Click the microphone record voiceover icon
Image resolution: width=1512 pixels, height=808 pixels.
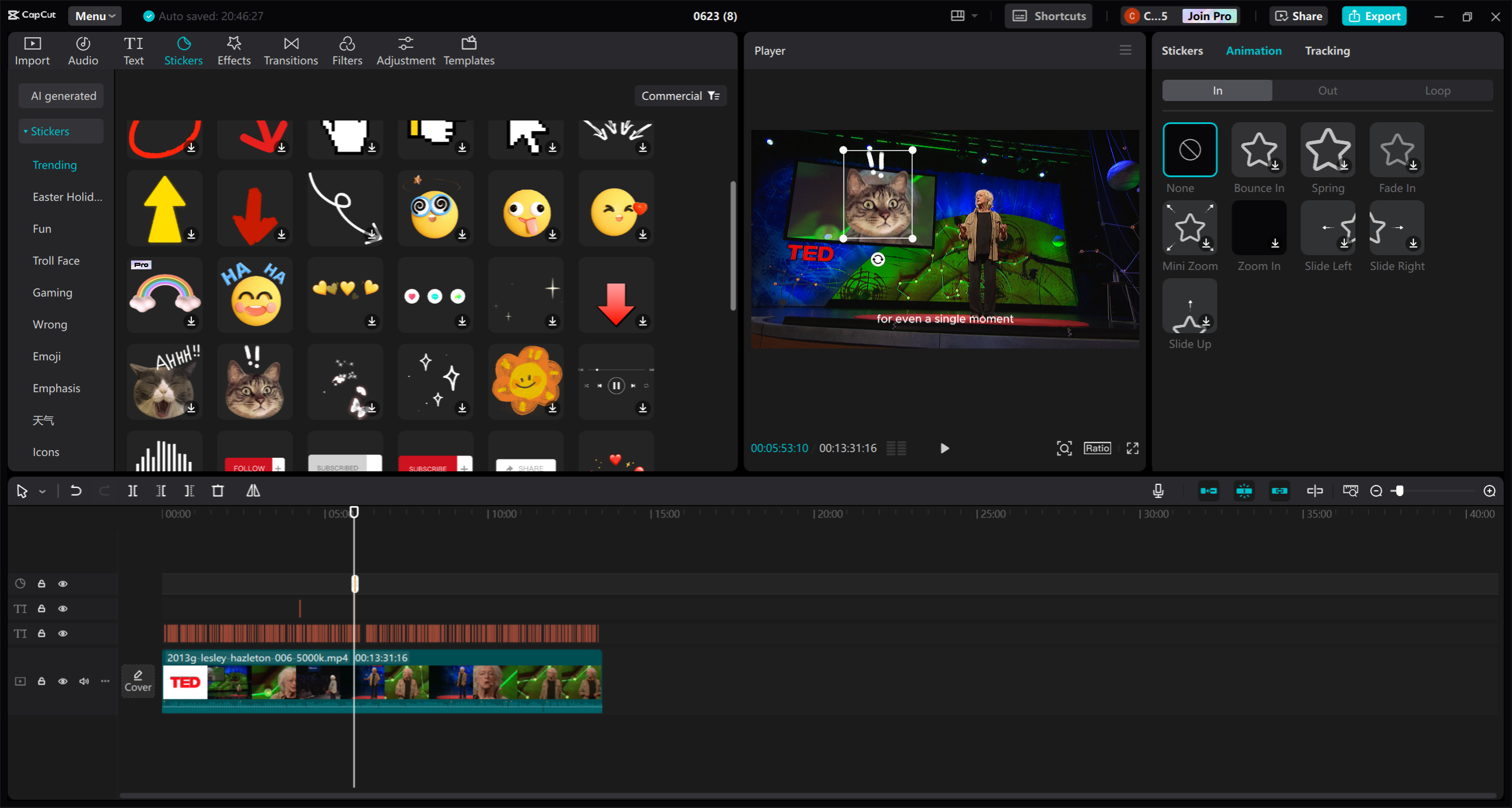coord(1158,491)
